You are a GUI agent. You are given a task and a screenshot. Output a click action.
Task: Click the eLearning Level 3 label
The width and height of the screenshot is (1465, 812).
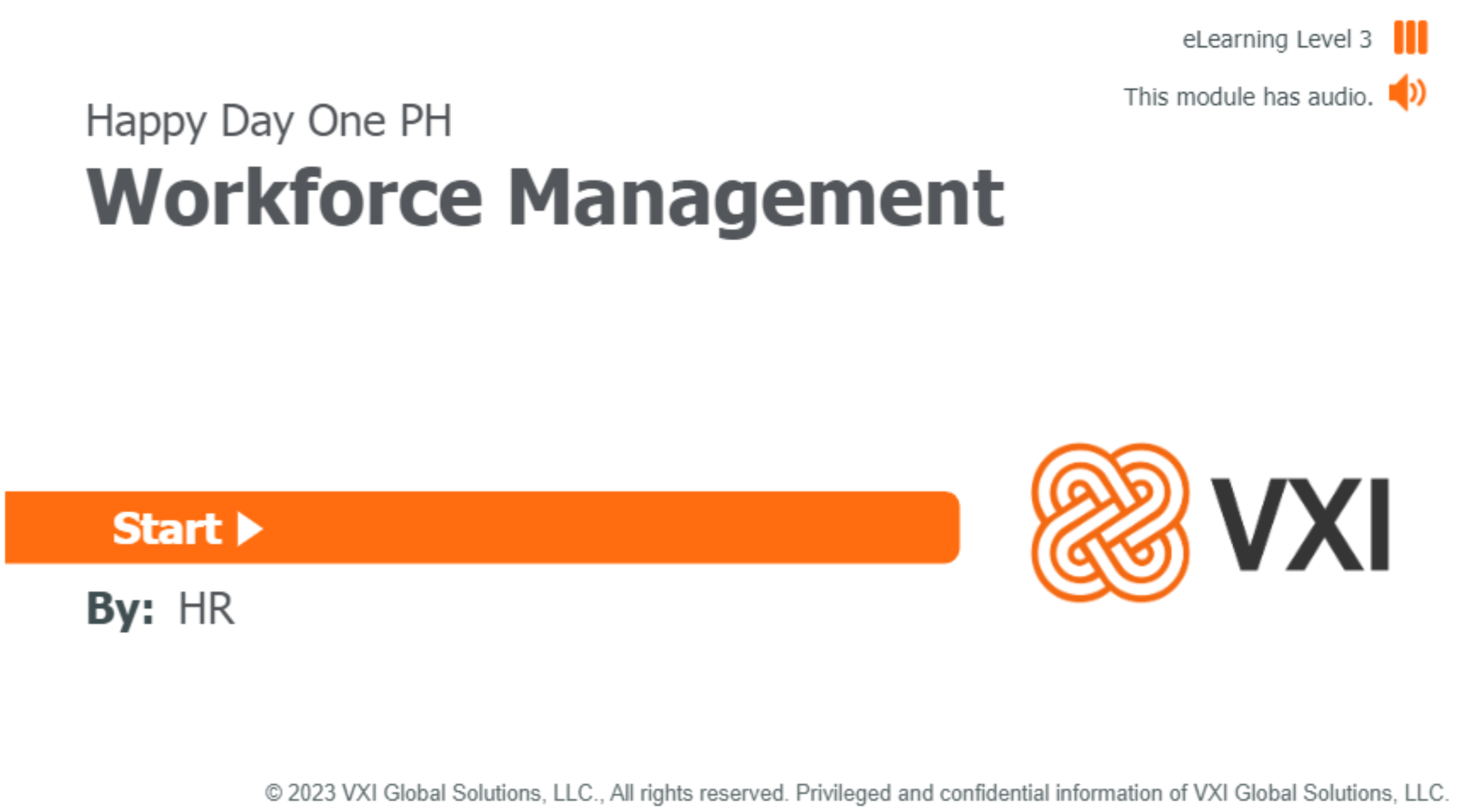(x=1277, y=39)
